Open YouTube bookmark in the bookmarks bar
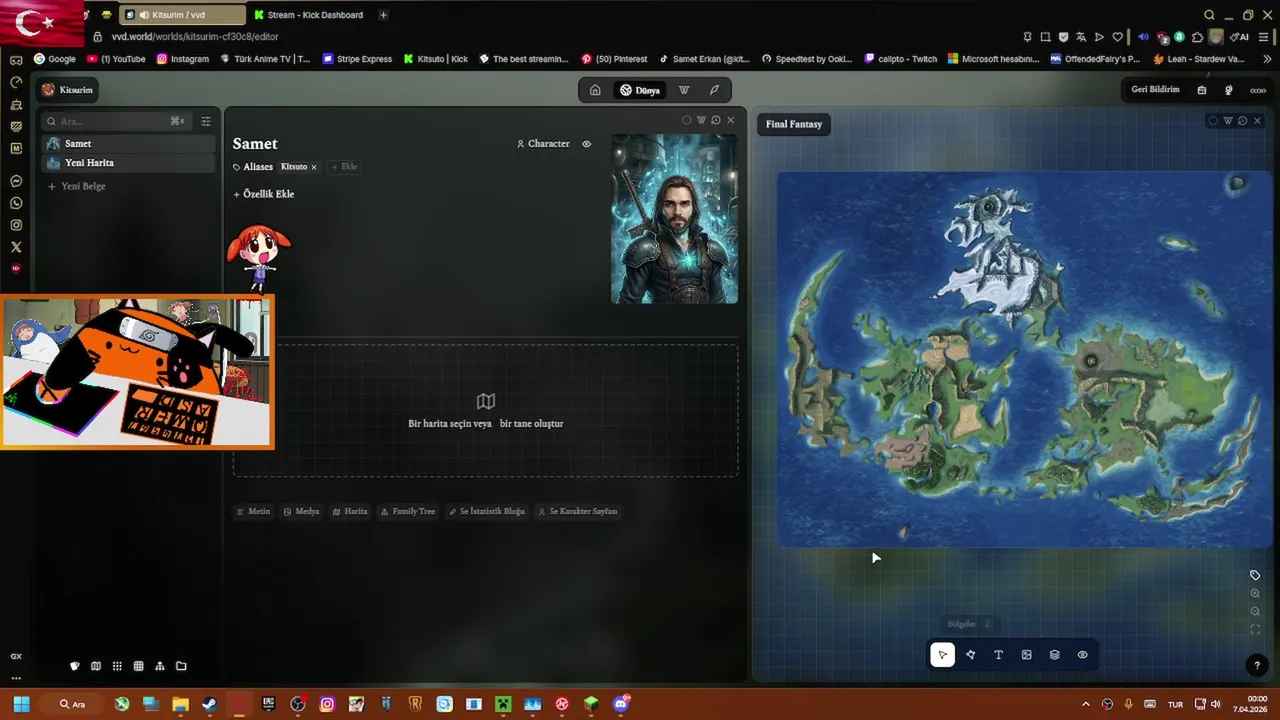1280x720 pixels. [117, 59]
